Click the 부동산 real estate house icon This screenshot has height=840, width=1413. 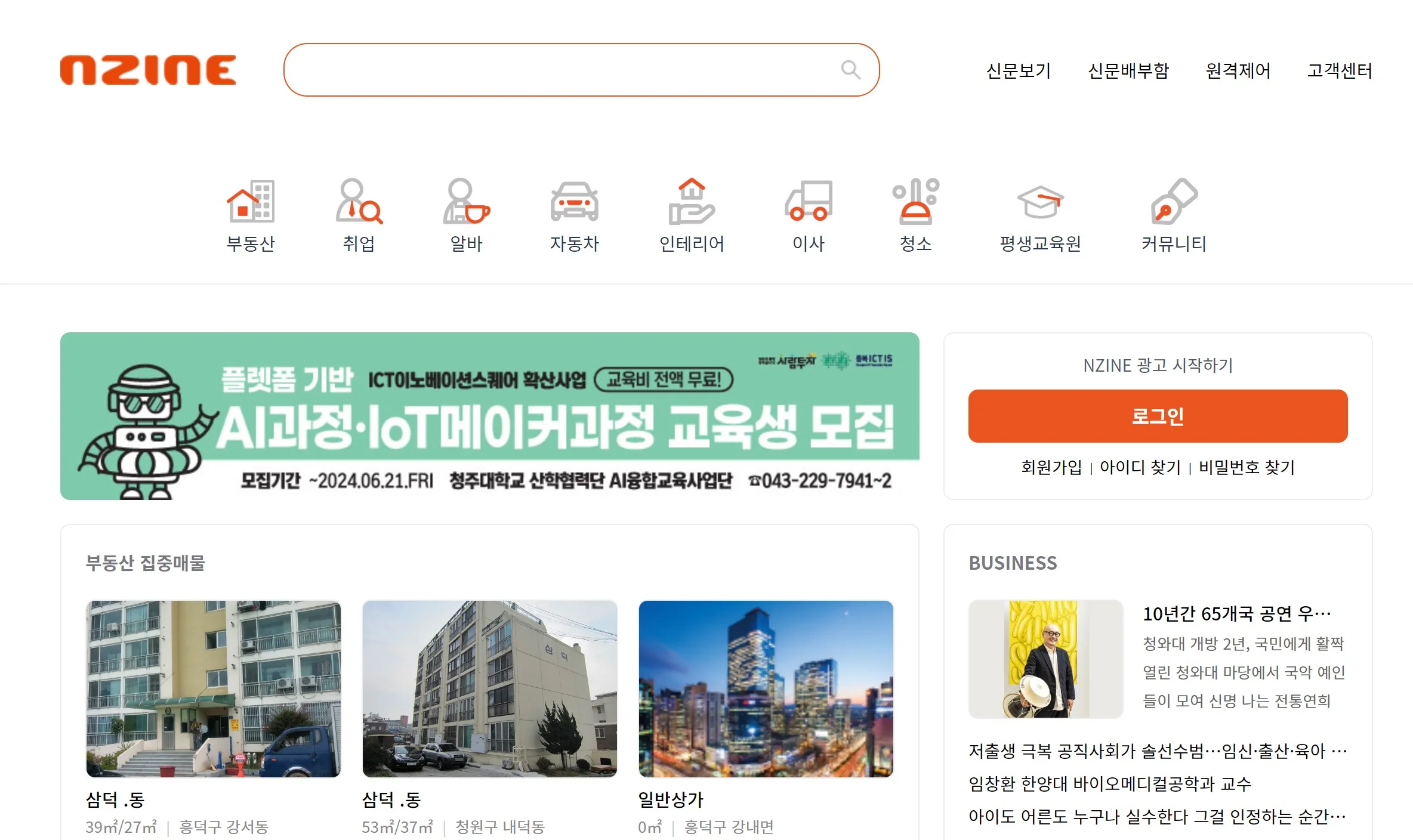point(251,202)
